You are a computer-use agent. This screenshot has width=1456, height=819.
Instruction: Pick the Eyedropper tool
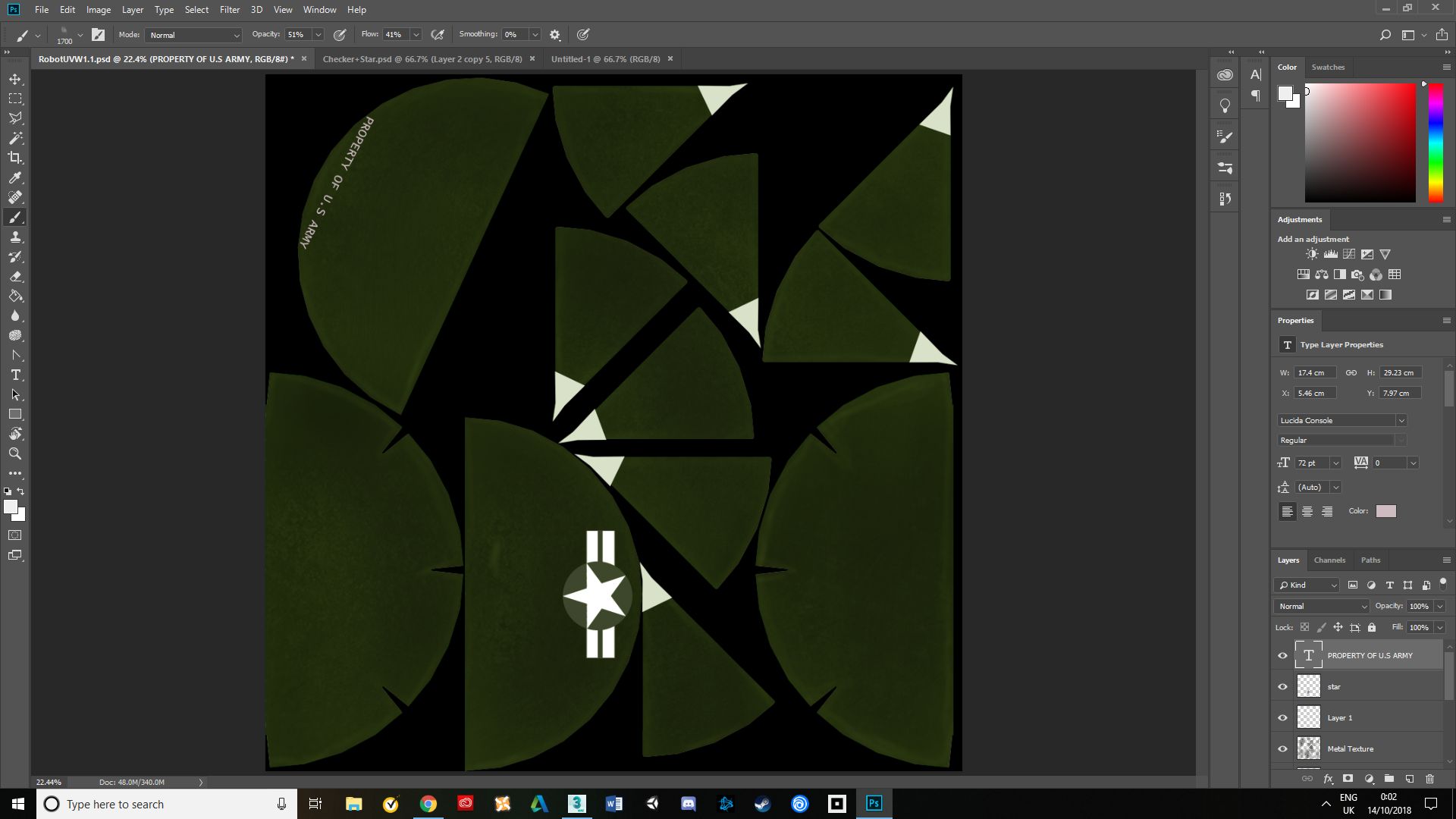coord(15,177)
